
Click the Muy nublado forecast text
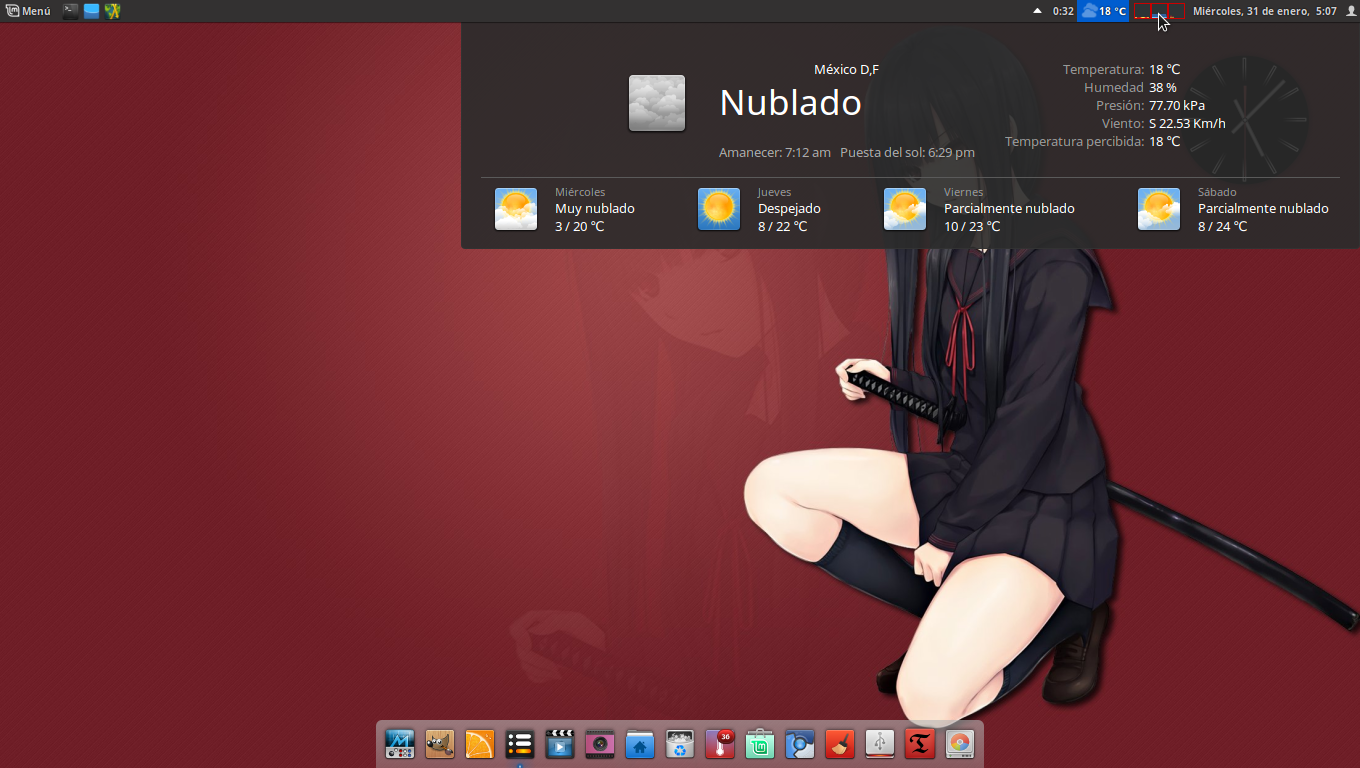coord(595,209)
